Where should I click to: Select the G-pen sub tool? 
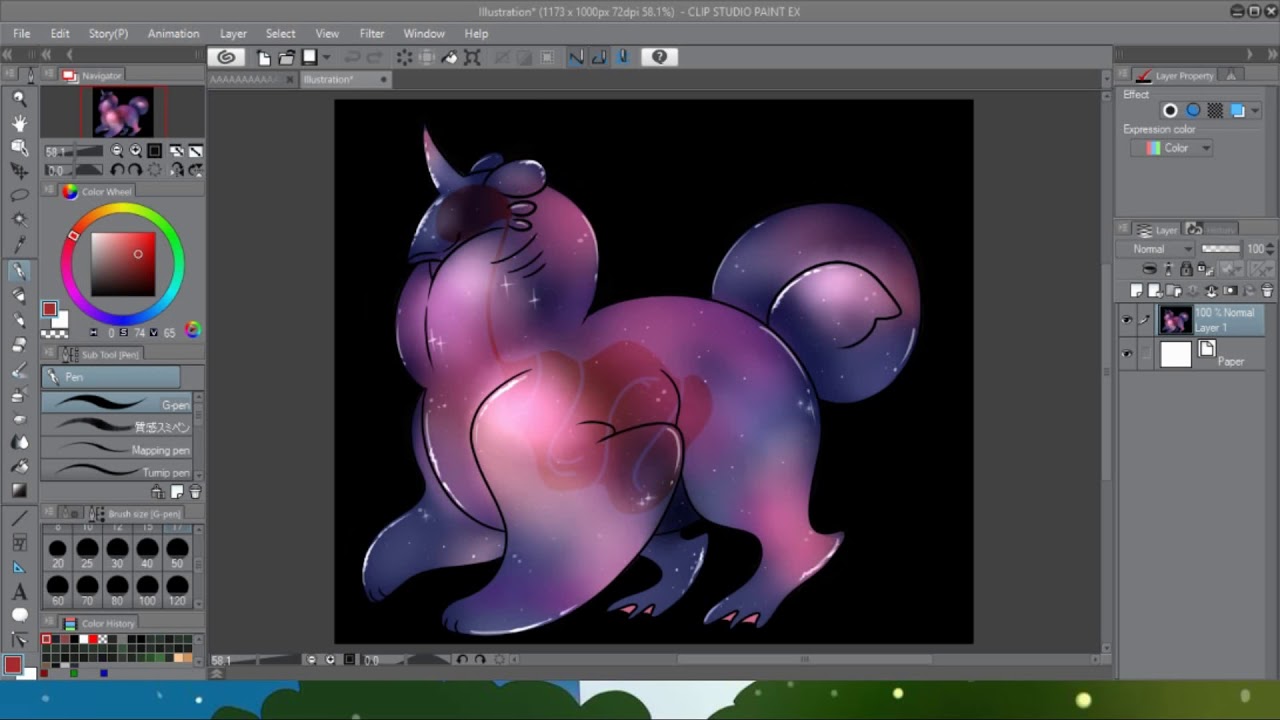point(117,402)
